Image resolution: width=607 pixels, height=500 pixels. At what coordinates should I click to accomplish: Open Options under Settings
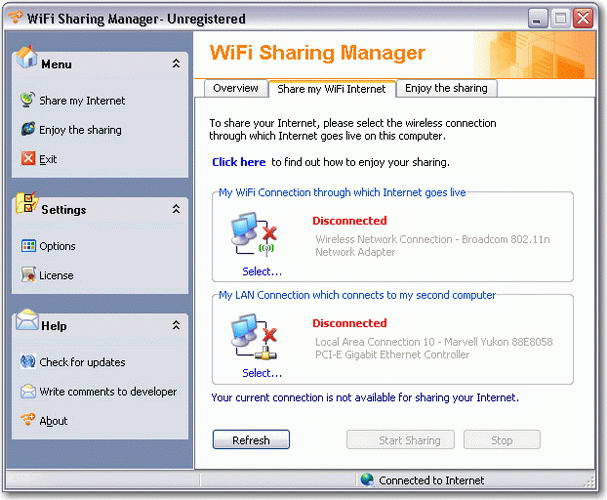(x=57, y=246)
